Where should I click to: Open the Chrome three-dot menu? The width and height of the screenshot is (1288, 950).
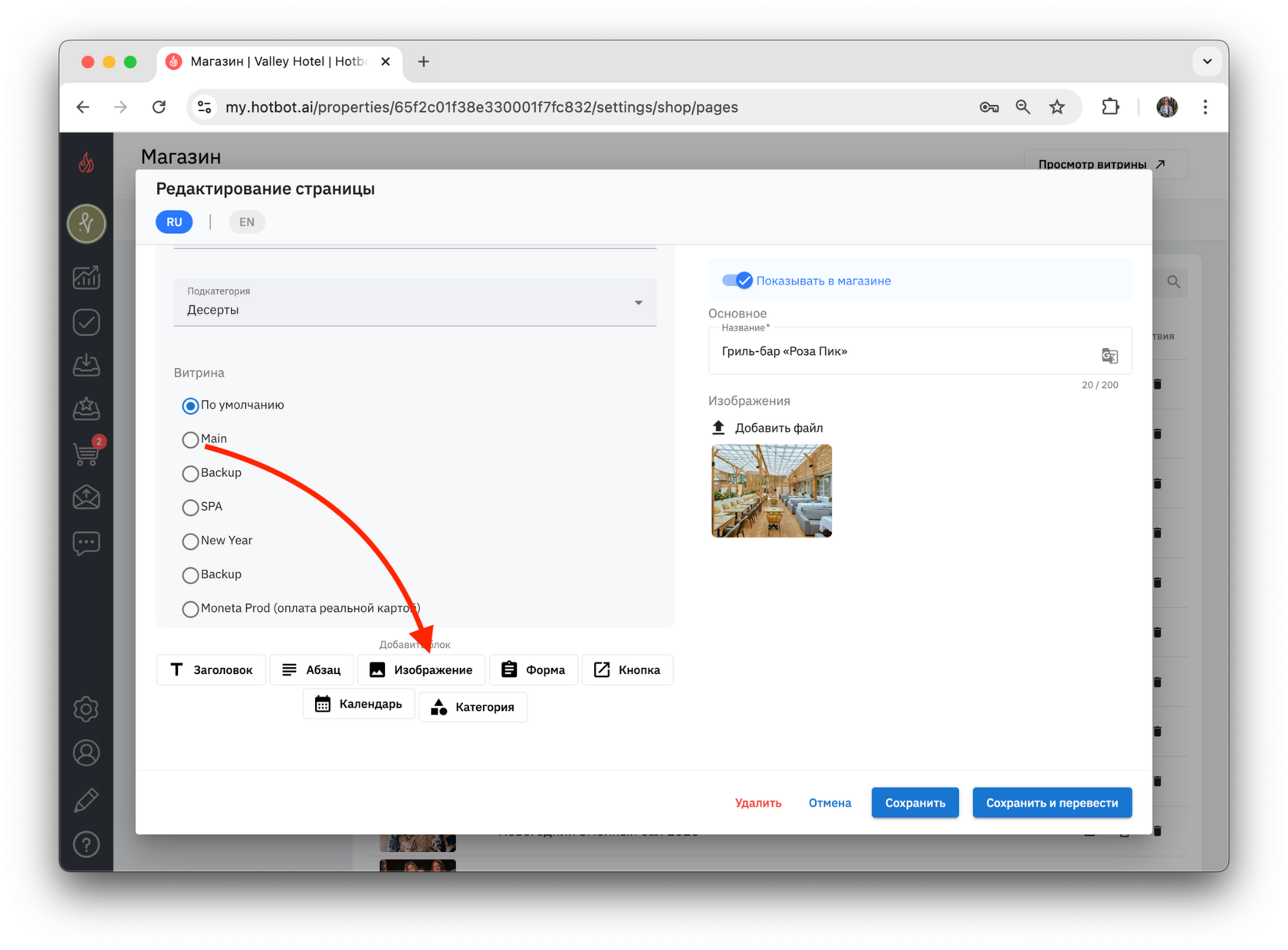pos(1205,107)
